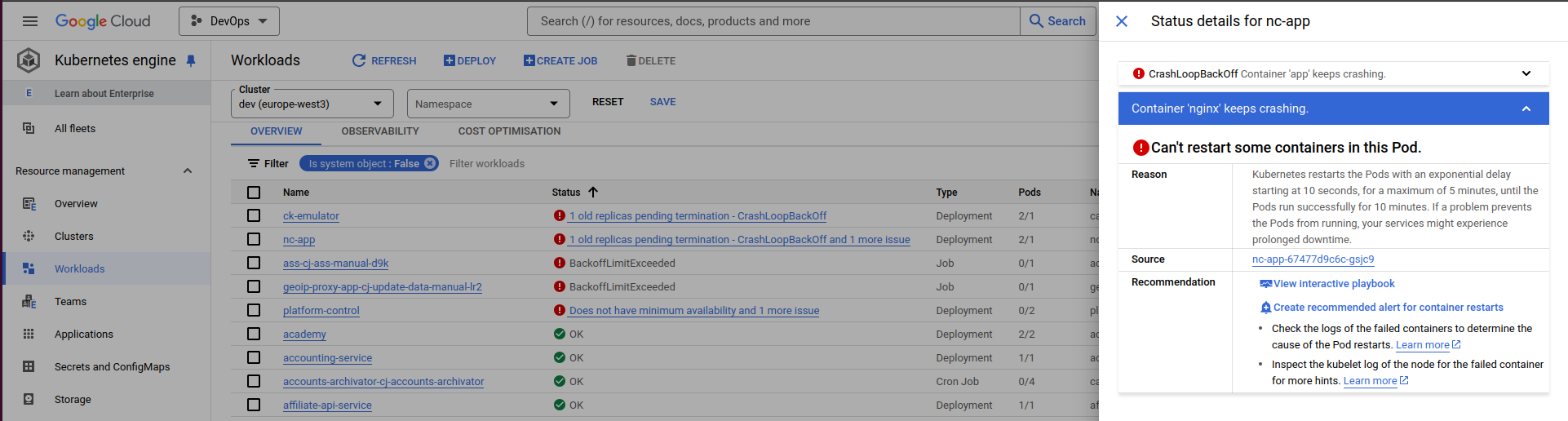This screenshot has height=421, width=1568.
Task: Close the Status details panel
Action: [1122, 21]
